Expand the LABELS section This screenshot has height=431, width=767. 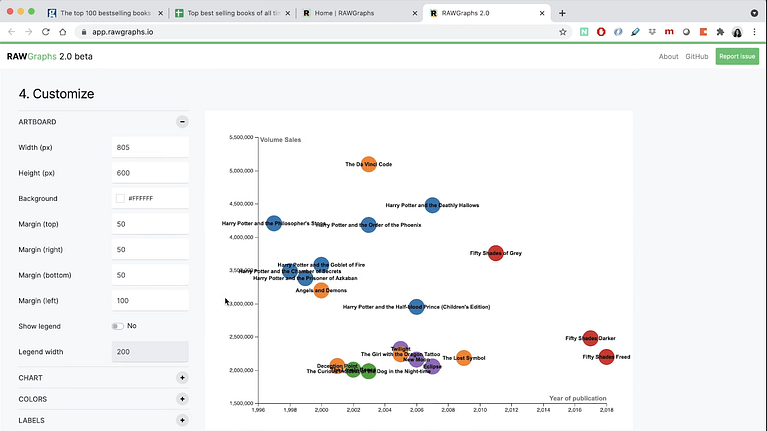click(x=182, y=420)
